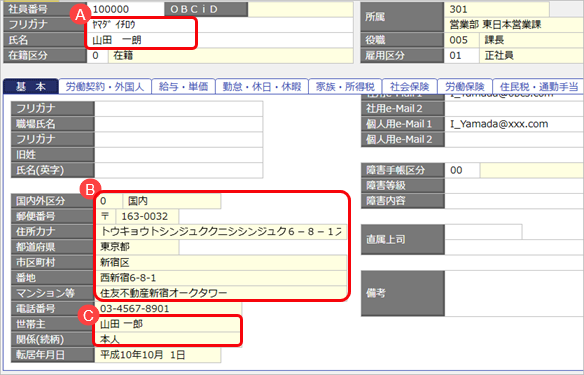Screen dimensions: 584x375
Task: Open the 労働保険 tab
Action: (465, 86)
